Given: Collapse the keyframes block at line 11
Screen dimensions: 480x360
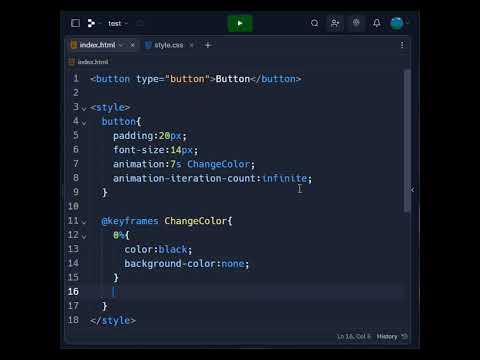Looking at the screenshot, I should (84, 222).
